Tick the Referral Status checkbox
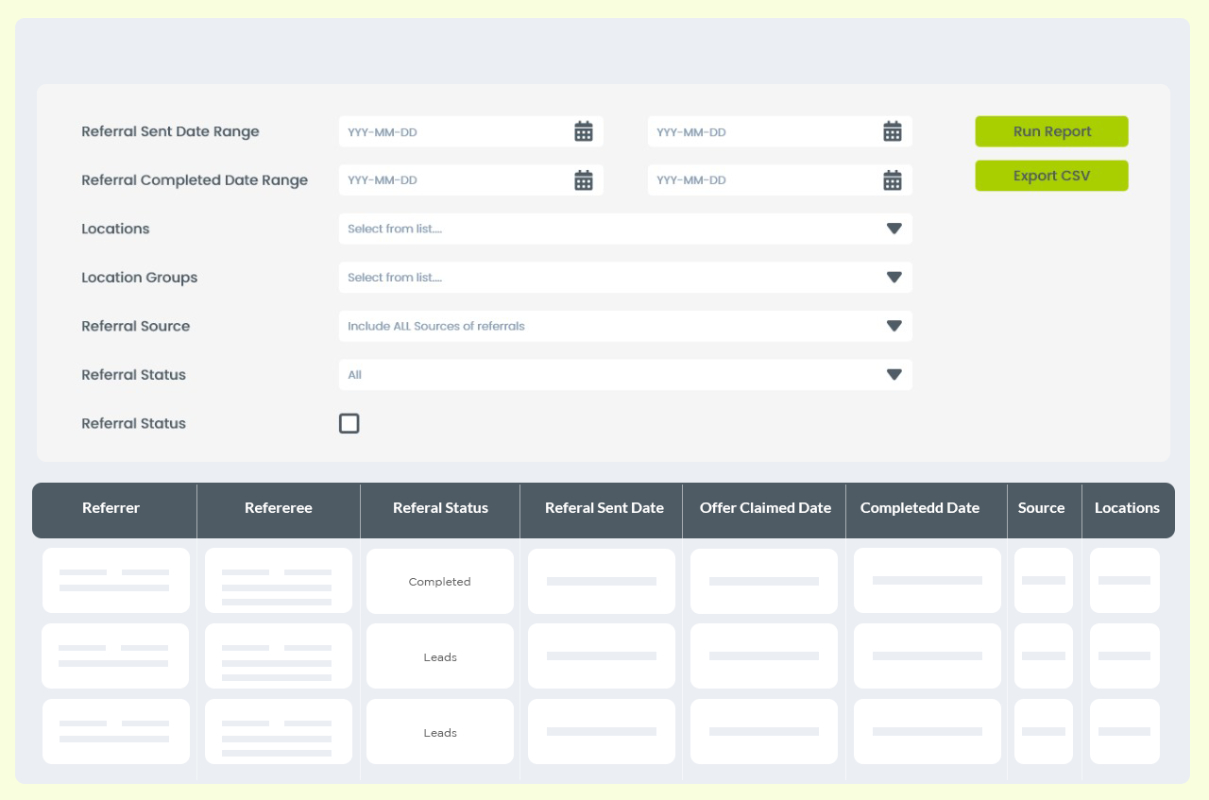 click(349, 423)
